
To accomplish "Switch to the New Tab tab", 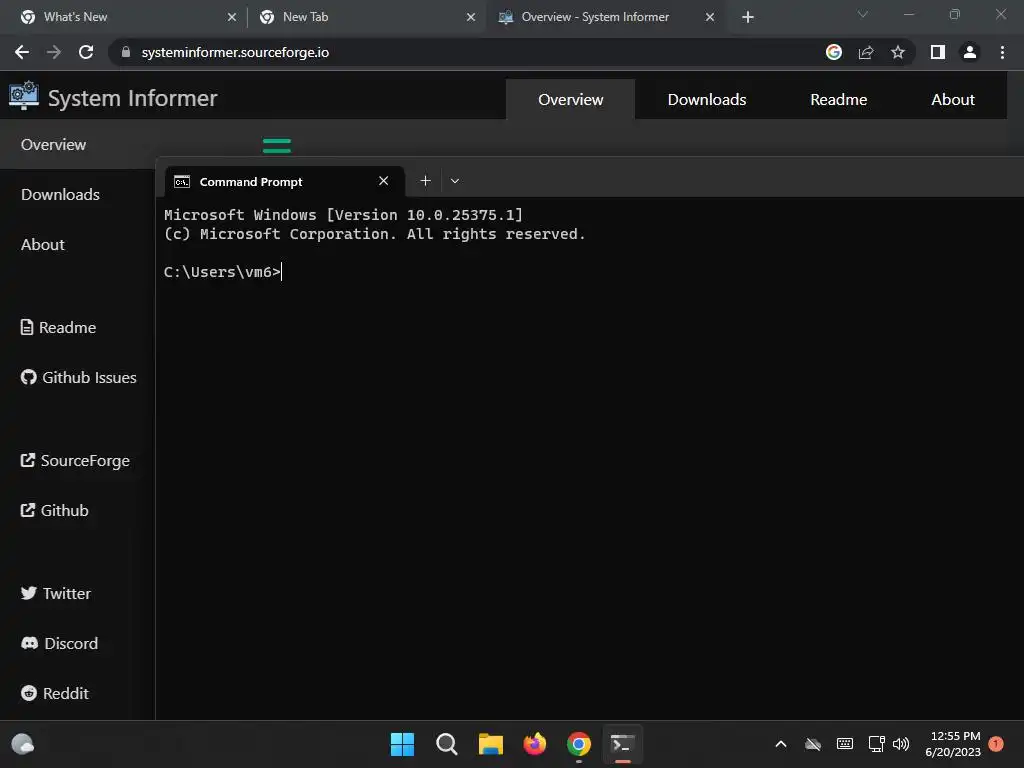I will click(x=367, y=17).
